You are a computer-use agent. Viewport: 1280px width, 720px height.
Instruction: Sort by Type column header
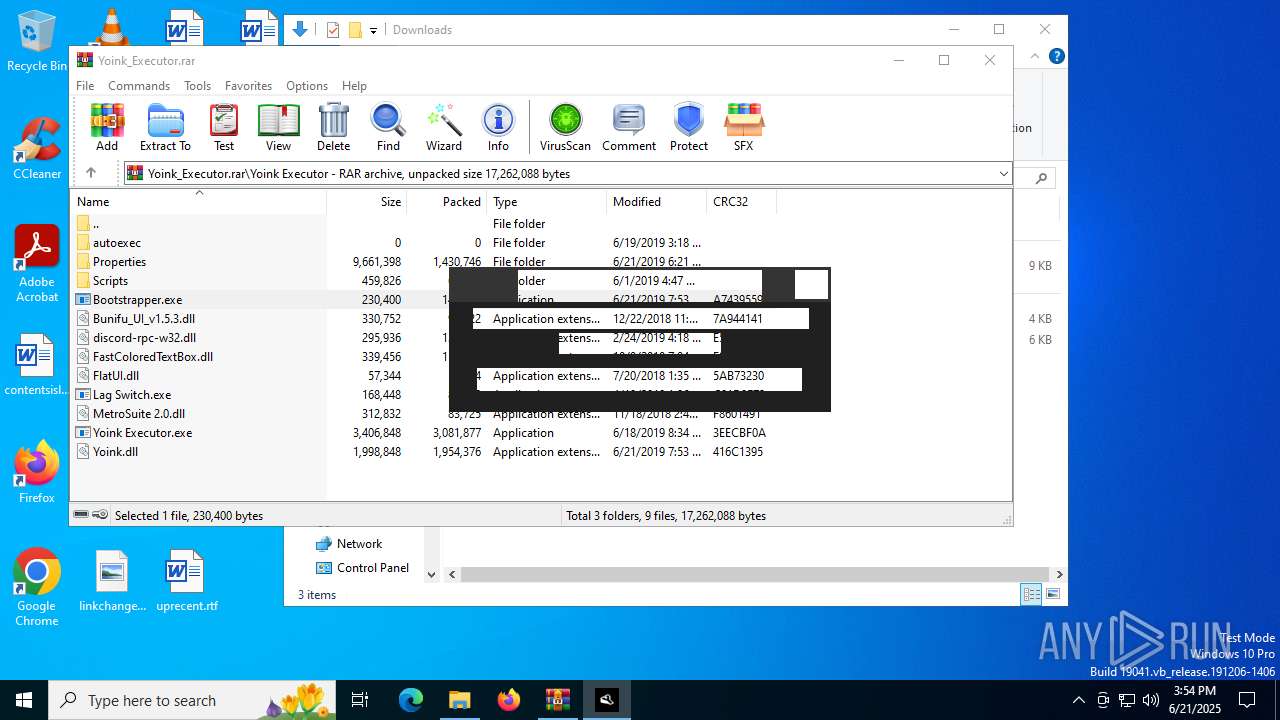click(x=546, y=201)
